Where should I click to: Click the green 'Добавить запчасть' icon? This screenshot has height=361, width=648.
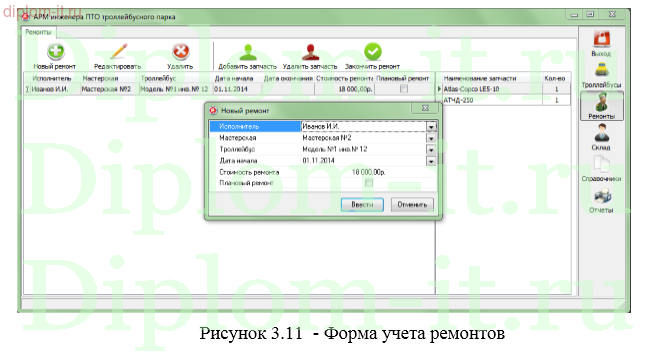coord(248,52)
